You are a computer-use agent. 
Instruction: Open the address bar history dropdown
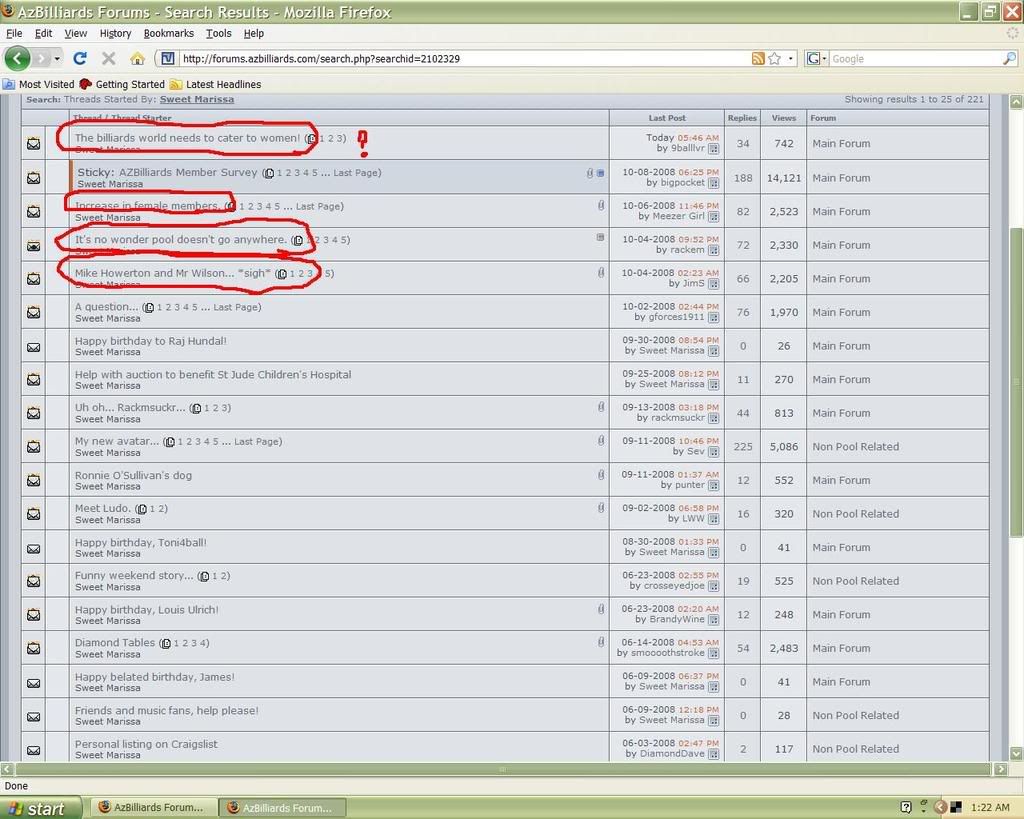(x=791, y=58)
